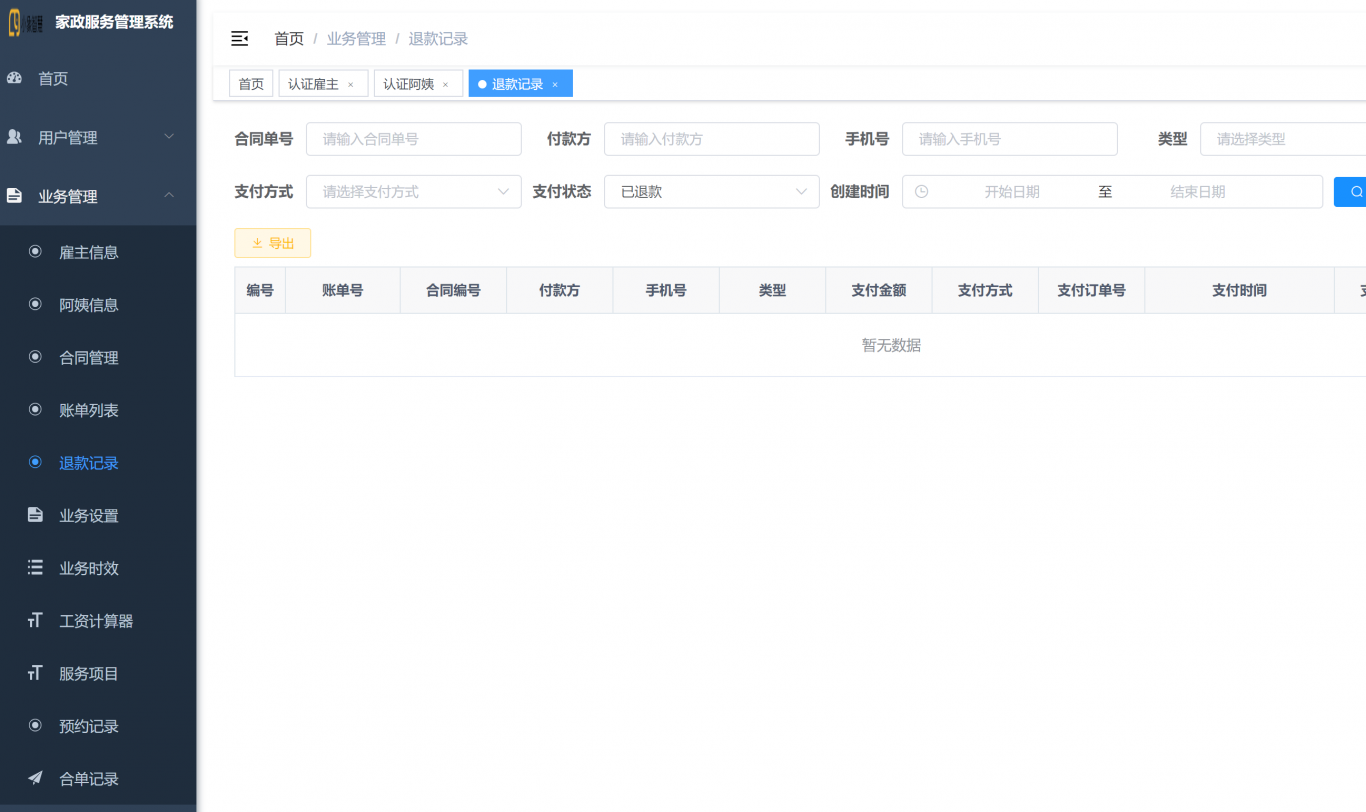Click the text-size icon beside 服务项目
1366x812 pixels.
pos(35,673)
